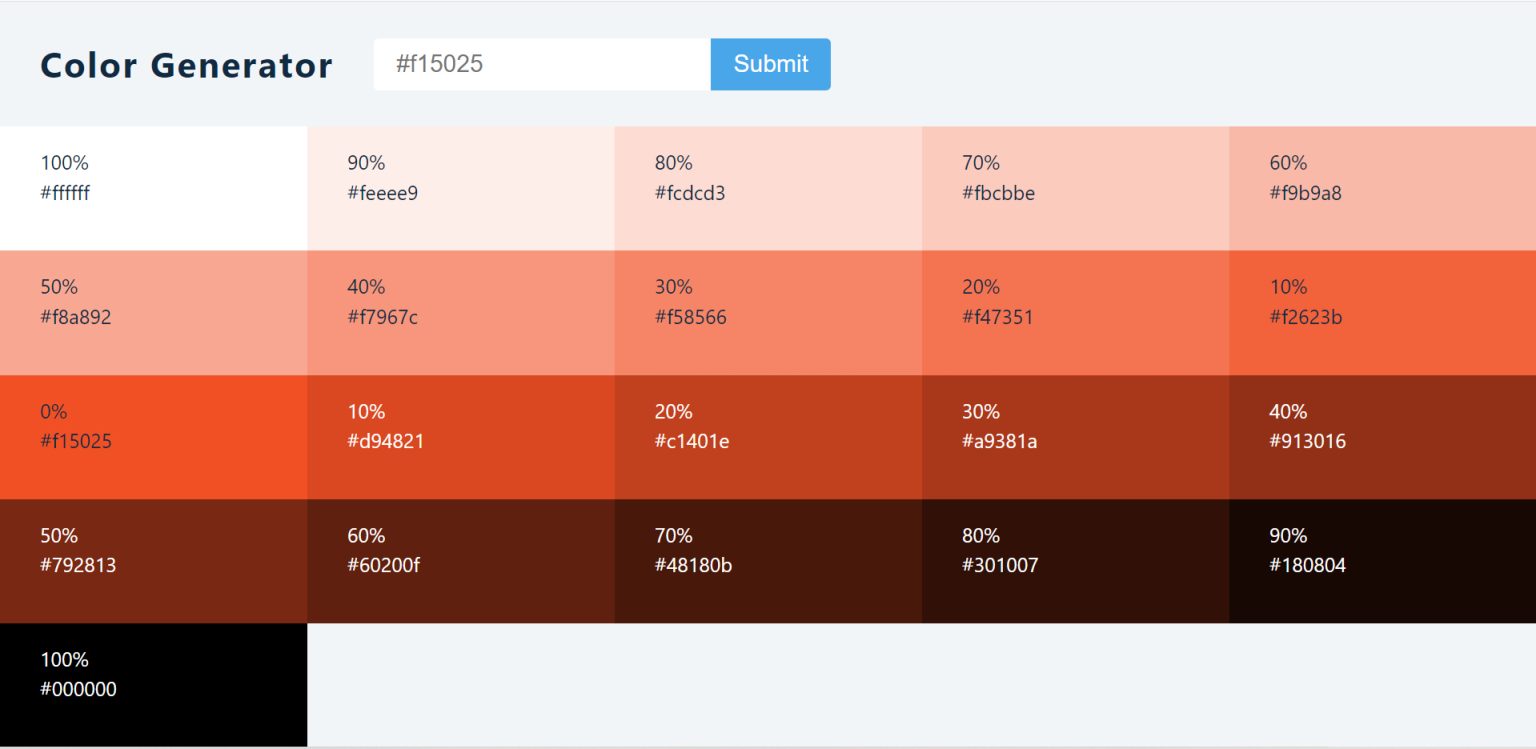Click the hex color input field
The width and height of the screenshot is (1536, 749).
[540, 64]
